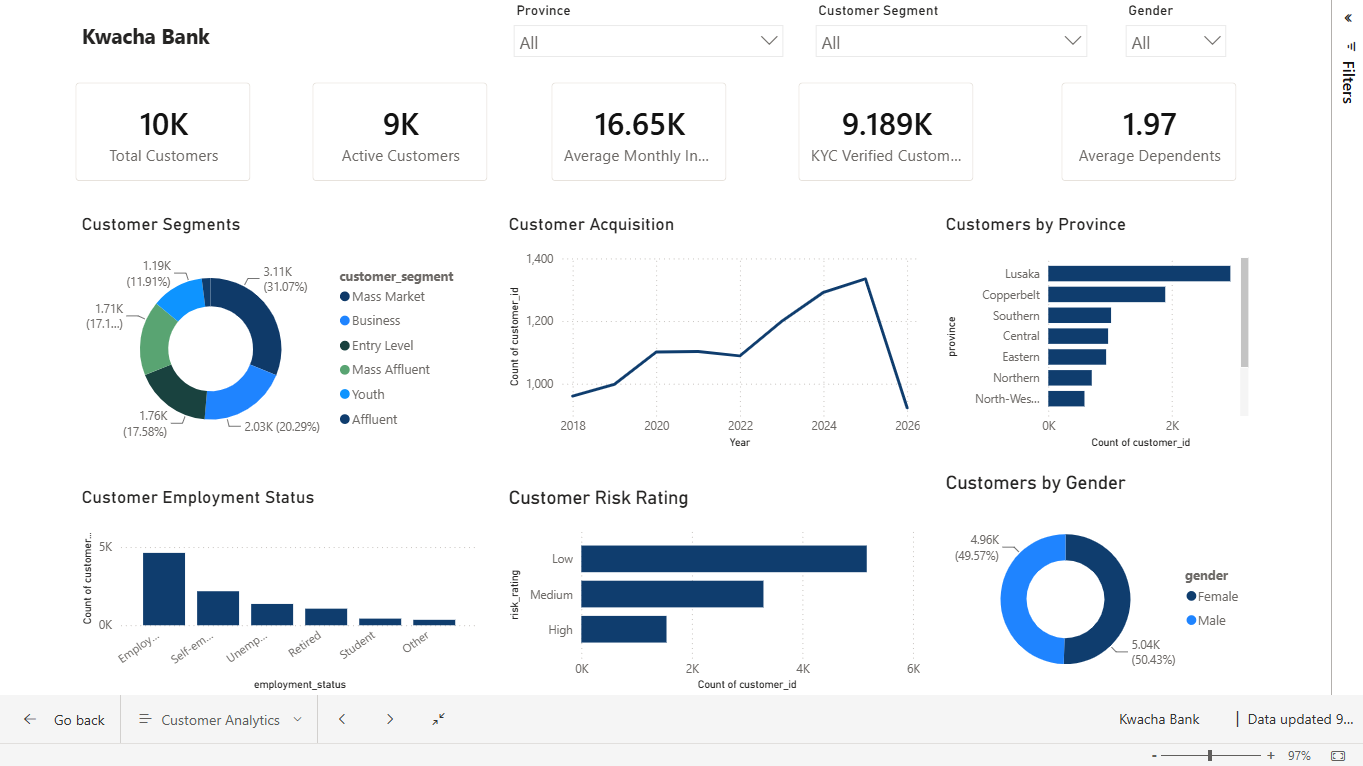Click the zoom slider handle
Viewport: 1363px width, 766px height.
(x=1210, y=756)
